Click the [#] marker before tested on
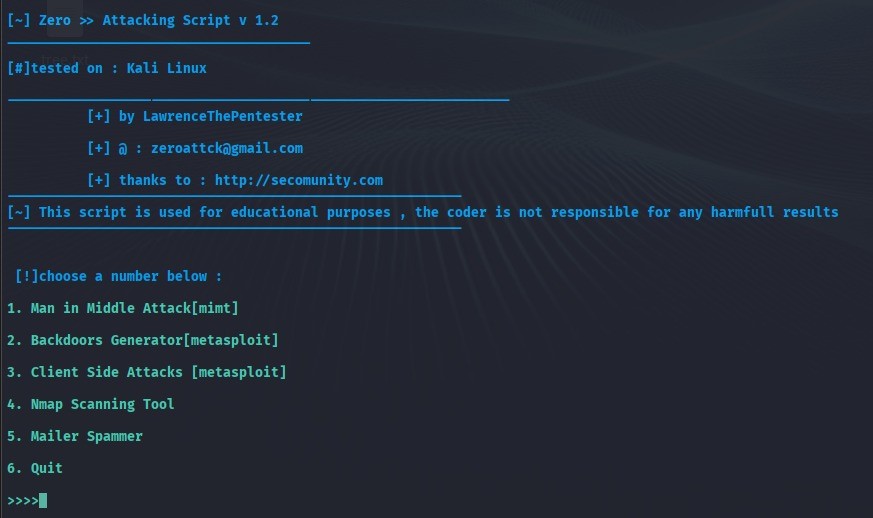This screenshot has width=873, height=518. pos(18,68)
